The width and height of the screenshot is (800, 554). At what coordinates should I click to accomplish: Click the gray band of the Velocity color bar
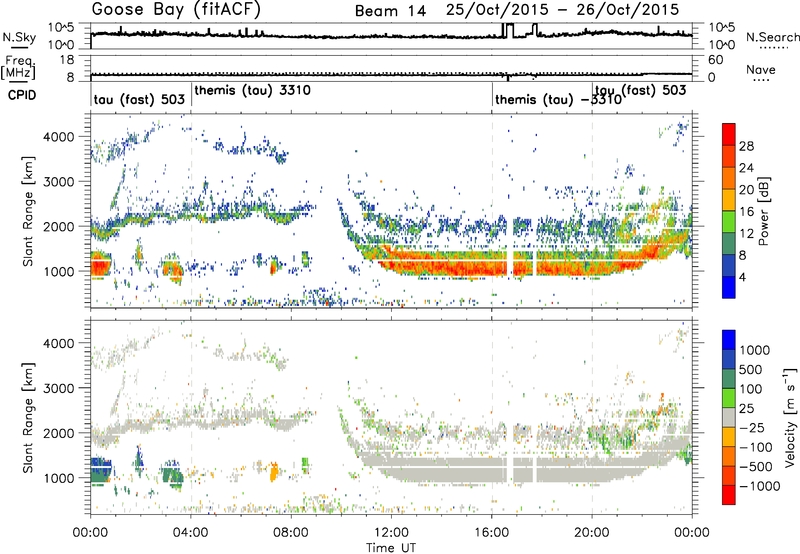(729, 418)
